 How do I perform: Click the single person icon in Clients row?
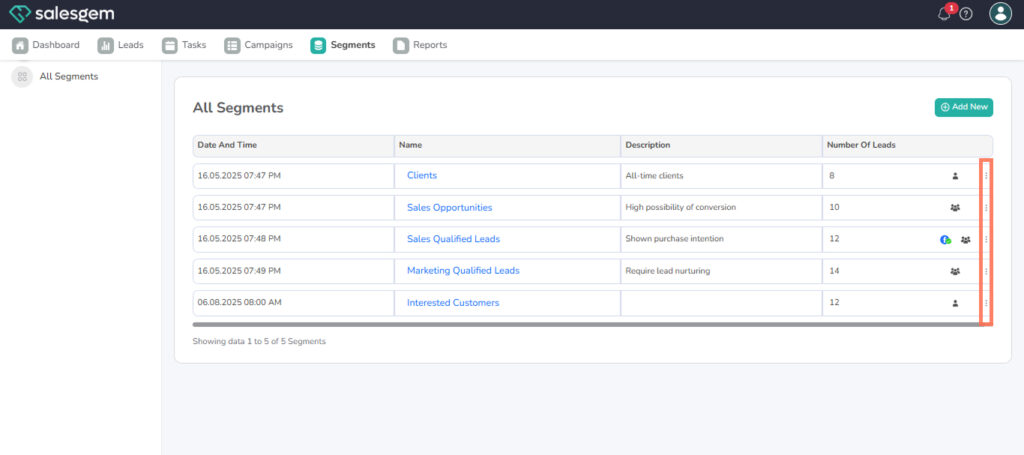955,176
